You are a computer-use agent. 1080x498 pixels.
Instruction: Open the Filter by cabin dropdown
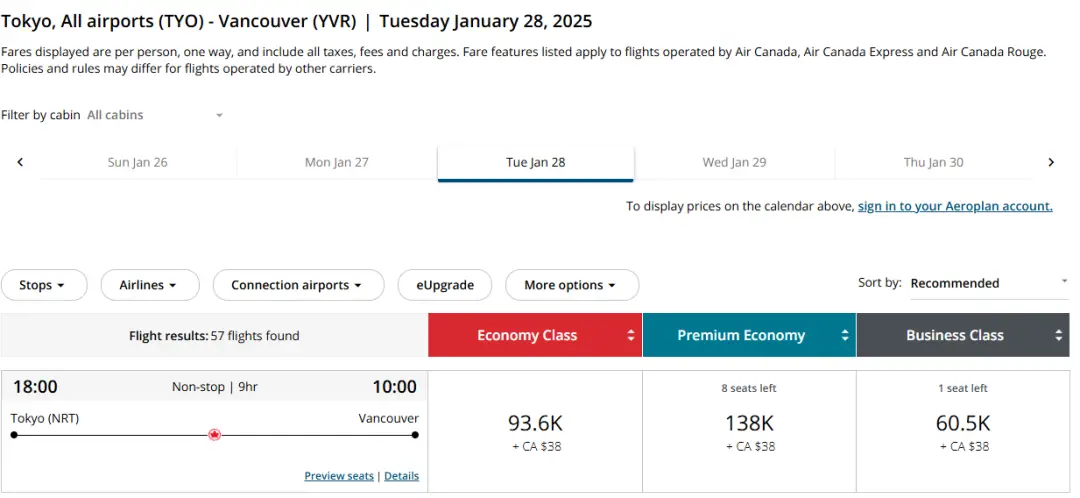click(155, 115)
